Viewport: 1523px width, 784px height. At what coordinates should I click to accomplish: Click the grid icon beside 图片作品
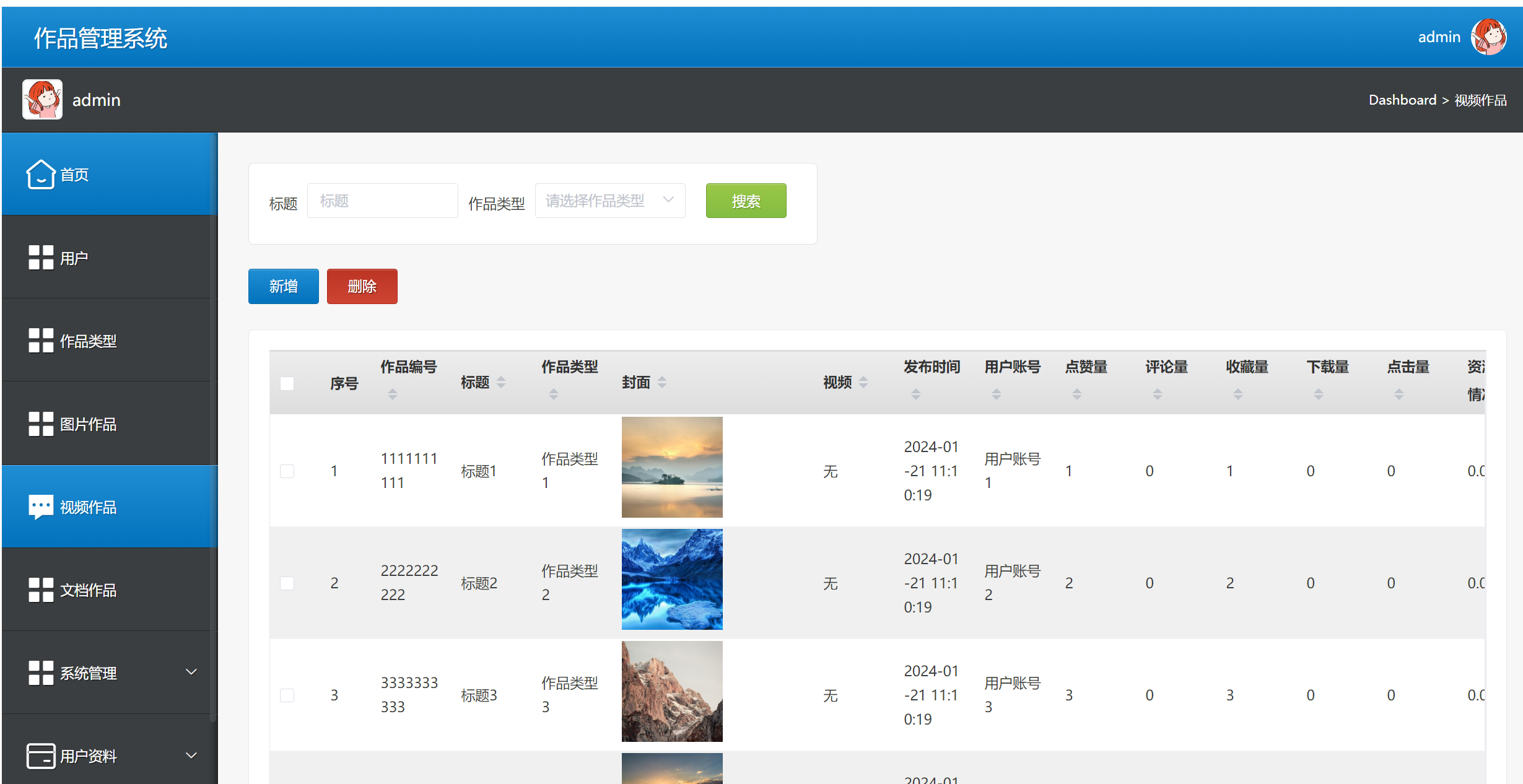41,424
